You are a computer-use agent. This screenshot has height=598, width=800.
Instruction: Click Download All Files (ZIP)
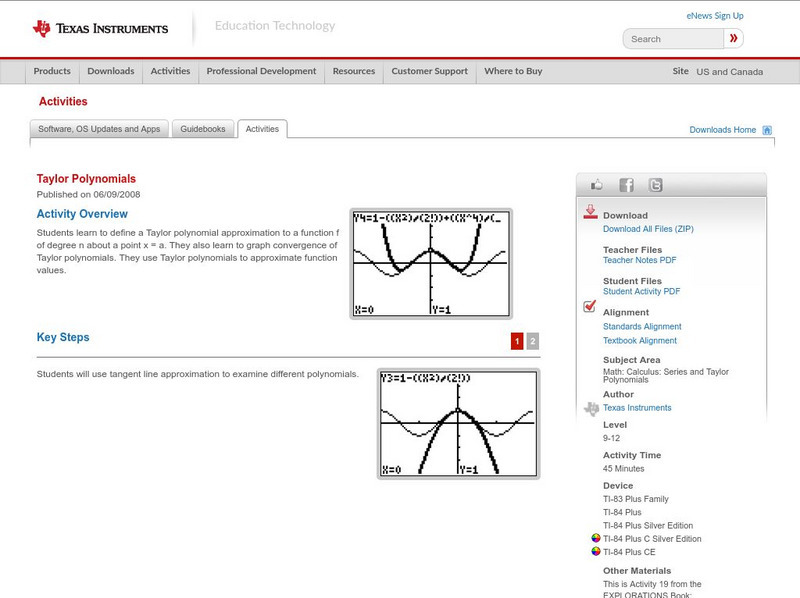[x=648, y=229]
